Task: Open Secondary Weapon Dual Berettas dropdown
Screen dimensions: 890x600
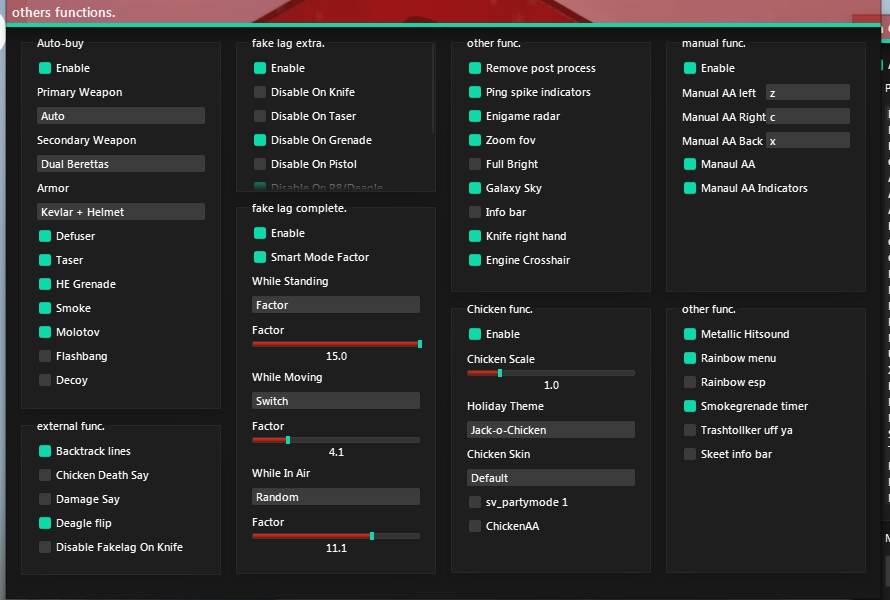Action: click(x=121, y=164)
